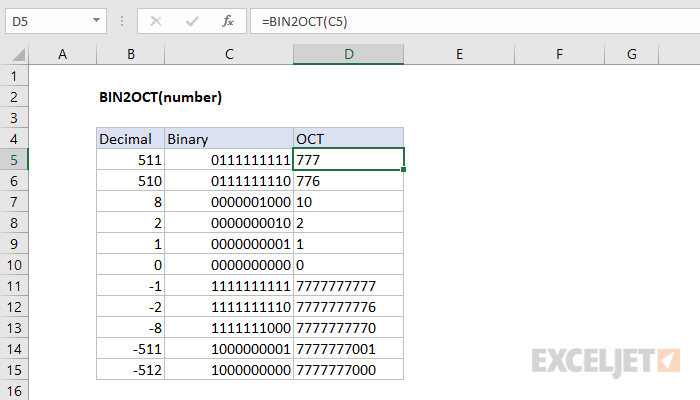This screenshot has width=700, height=400.
Task: Click the Enter checkmark icon in formula bar
Action: [x=192, y=21]
